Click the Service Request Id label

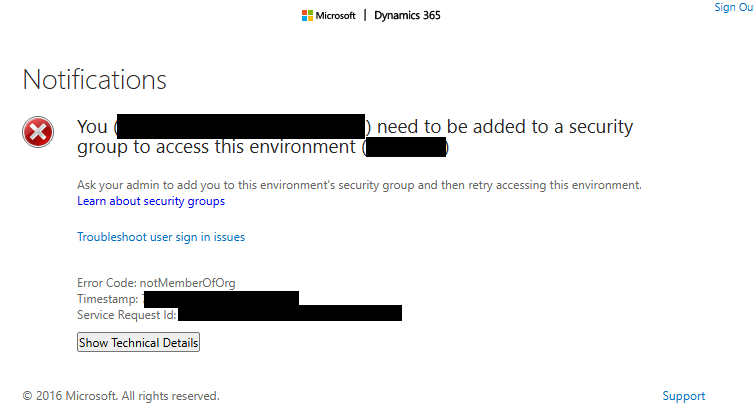[127, 315]
